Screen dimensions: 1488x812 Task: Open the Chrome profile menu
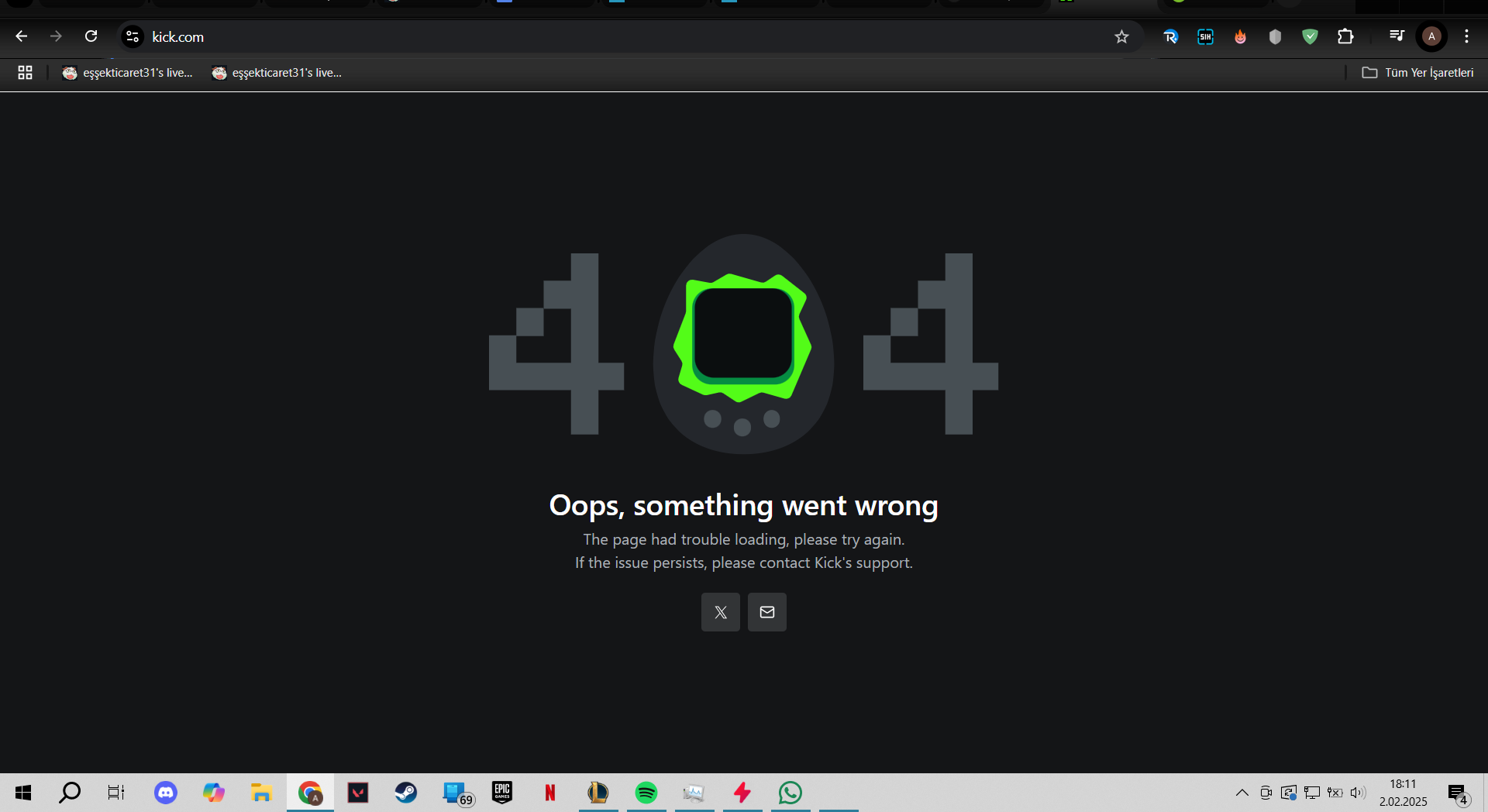click(1431, 36)
